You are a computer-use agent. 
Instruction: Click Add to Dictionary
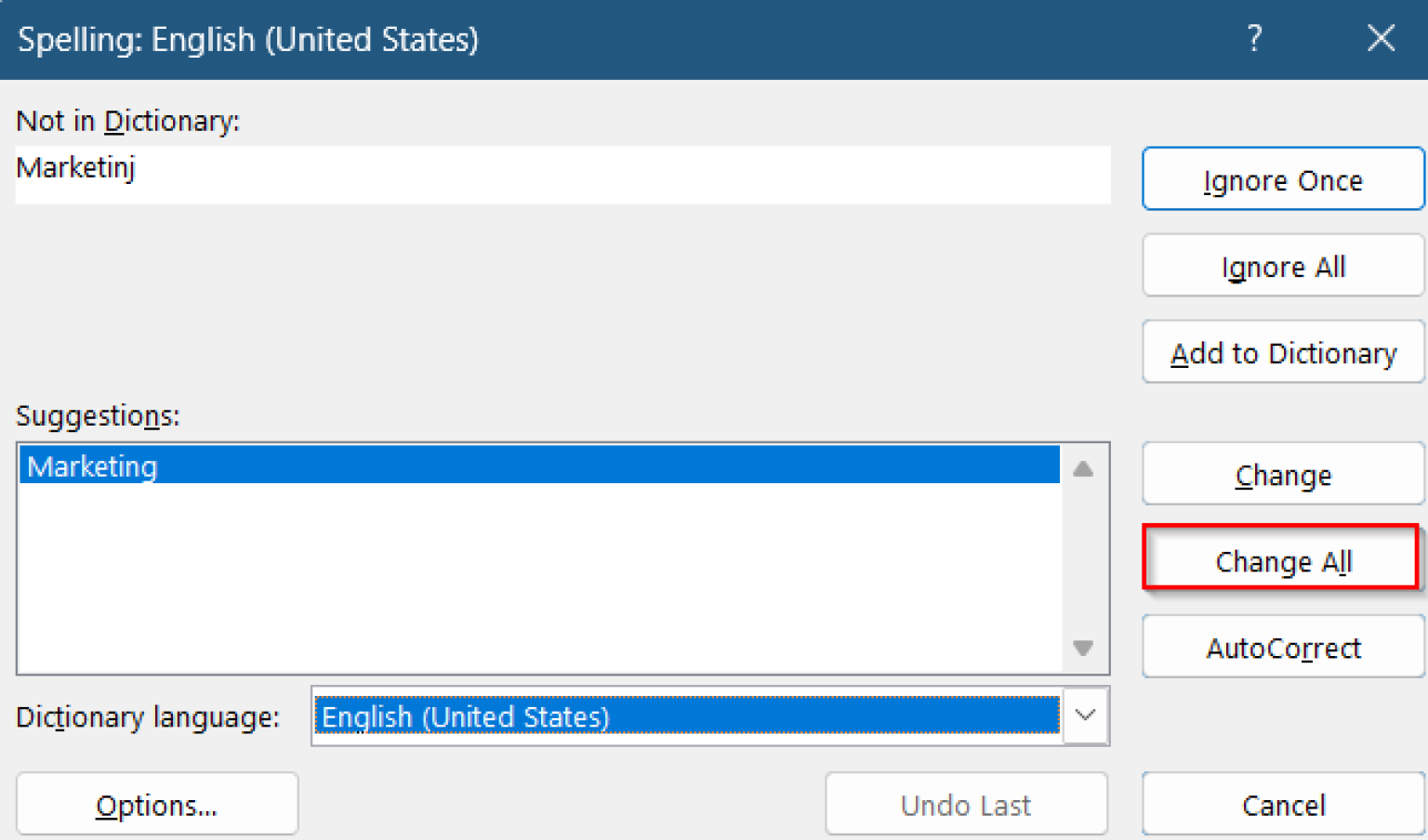pos(1282,352)
